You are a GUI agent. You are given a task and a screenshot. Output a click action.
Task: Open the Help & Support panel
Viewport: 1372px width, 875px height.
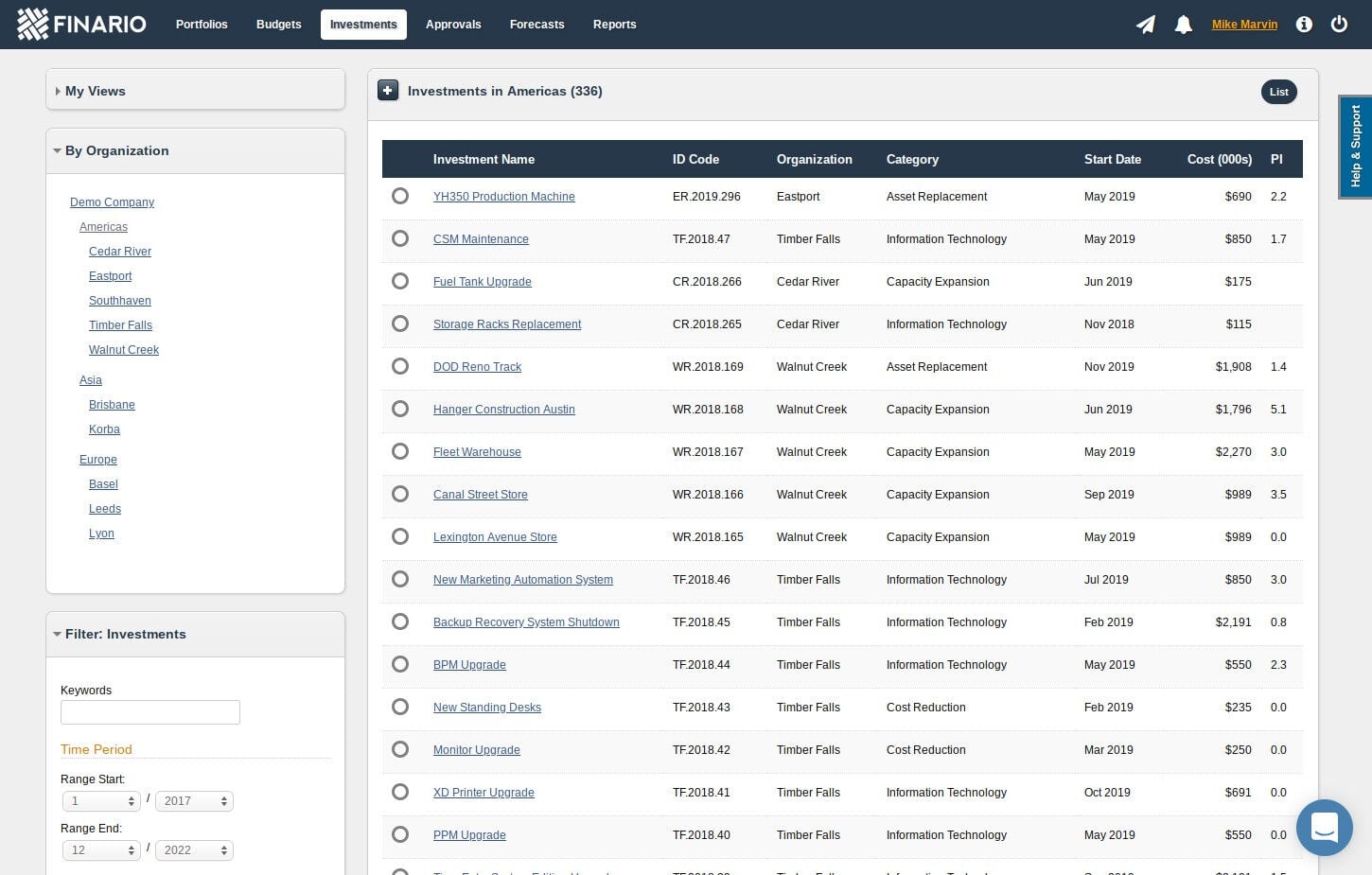(1355, 147)
